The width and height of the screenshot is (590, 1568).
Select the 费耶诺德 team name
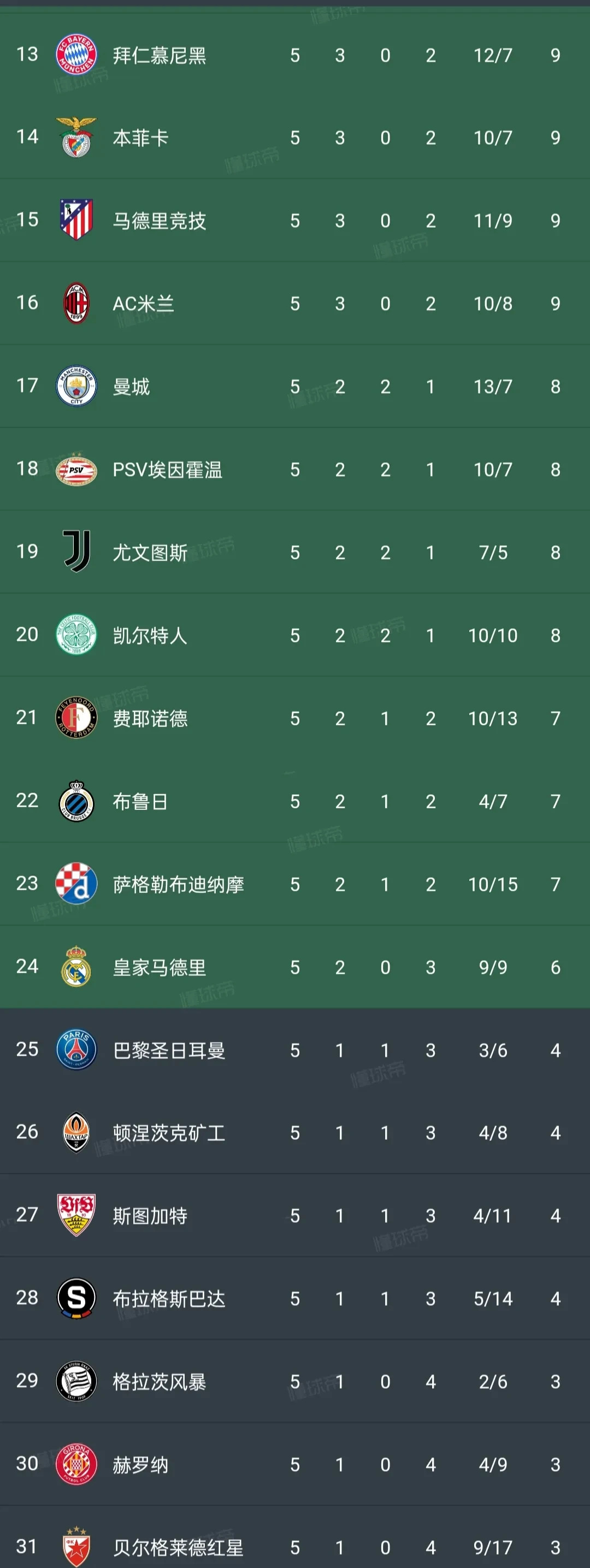point(151,718)
